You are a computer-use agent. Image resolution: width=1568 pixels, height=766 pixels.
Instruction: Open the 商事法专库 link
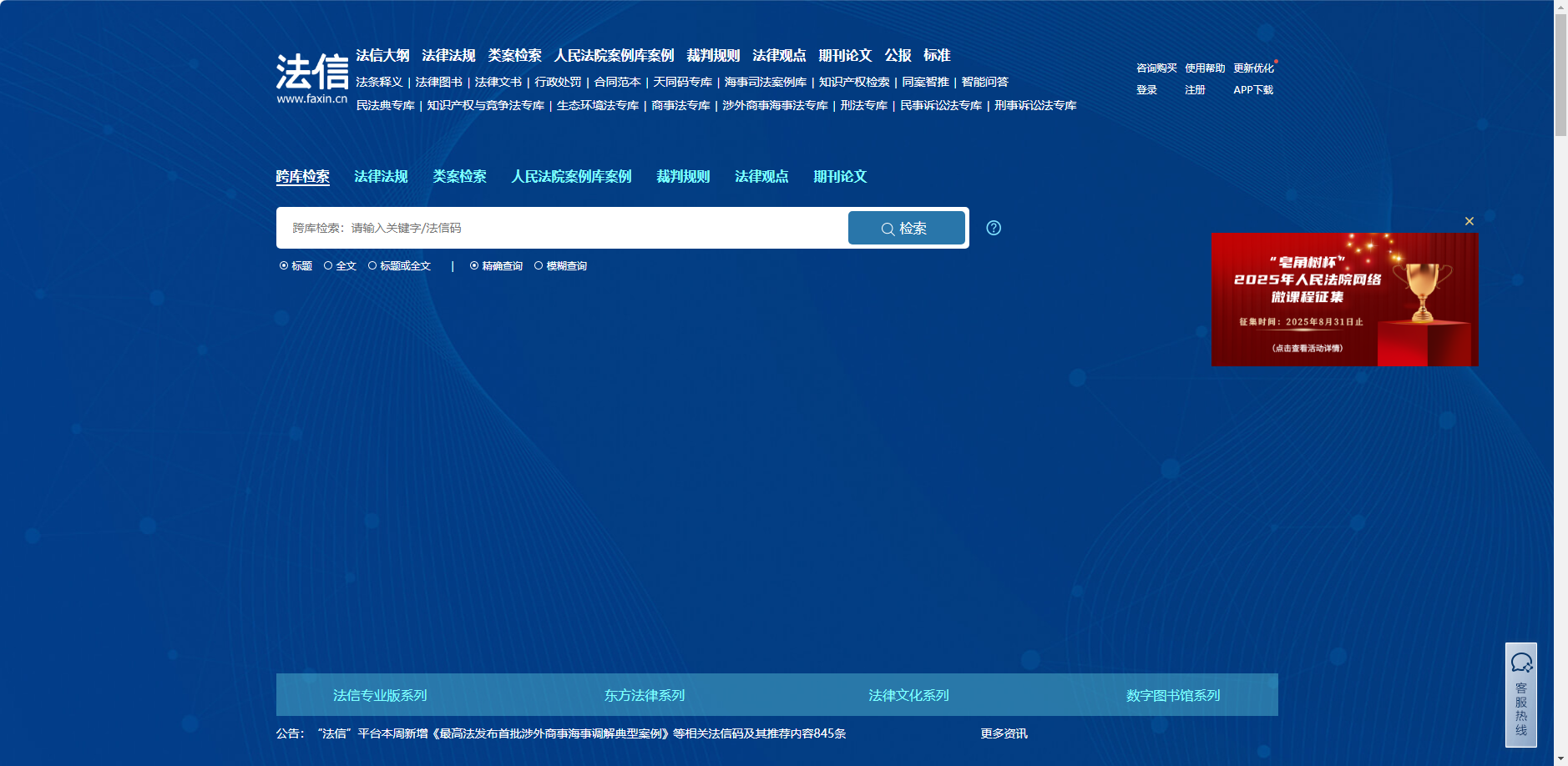pos(680,105)
